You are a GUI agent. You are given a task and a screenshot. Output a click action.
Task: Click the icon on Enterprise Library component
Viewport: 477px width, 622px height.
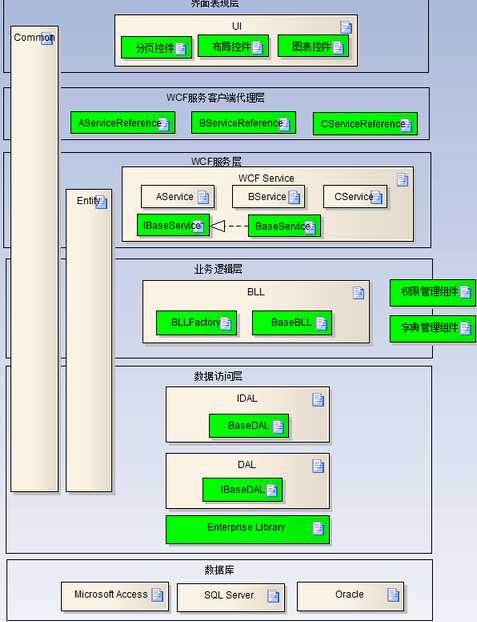(318, 528)
